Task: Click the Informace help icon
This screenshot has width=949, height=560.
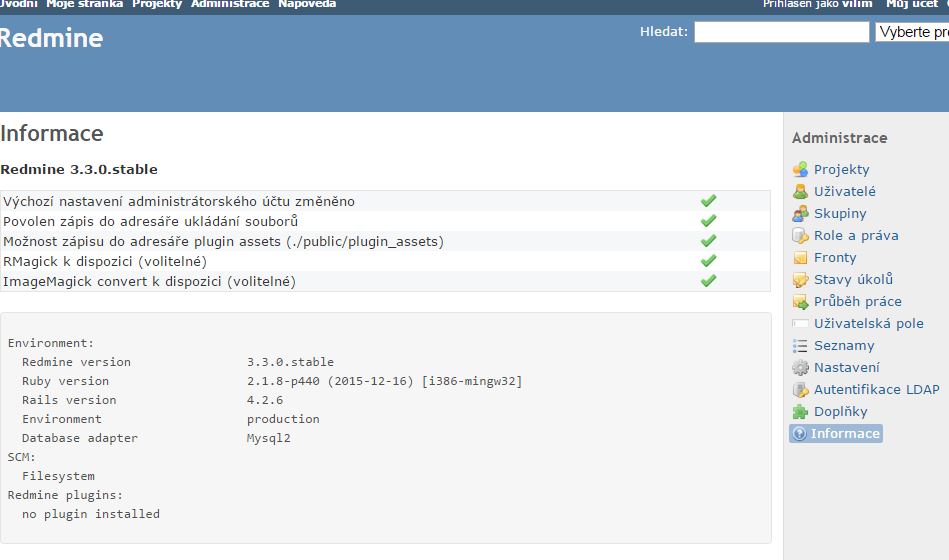Action: coord(800,433)
